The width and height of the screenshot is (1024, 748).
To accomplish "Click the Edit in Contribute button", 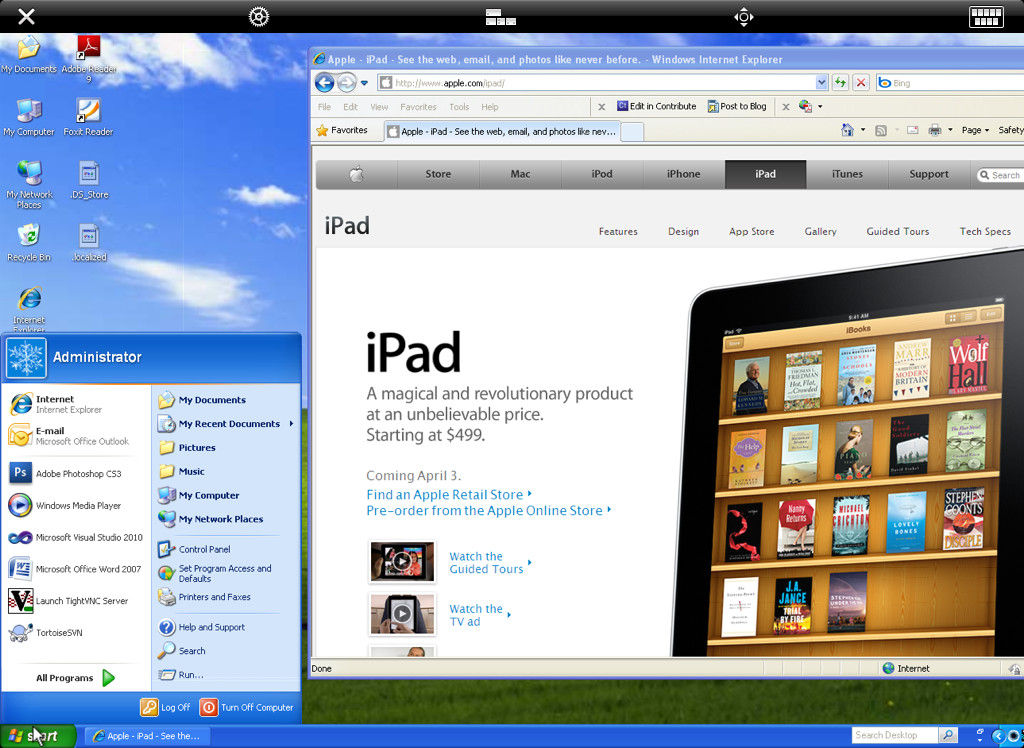I will (657, 106).
